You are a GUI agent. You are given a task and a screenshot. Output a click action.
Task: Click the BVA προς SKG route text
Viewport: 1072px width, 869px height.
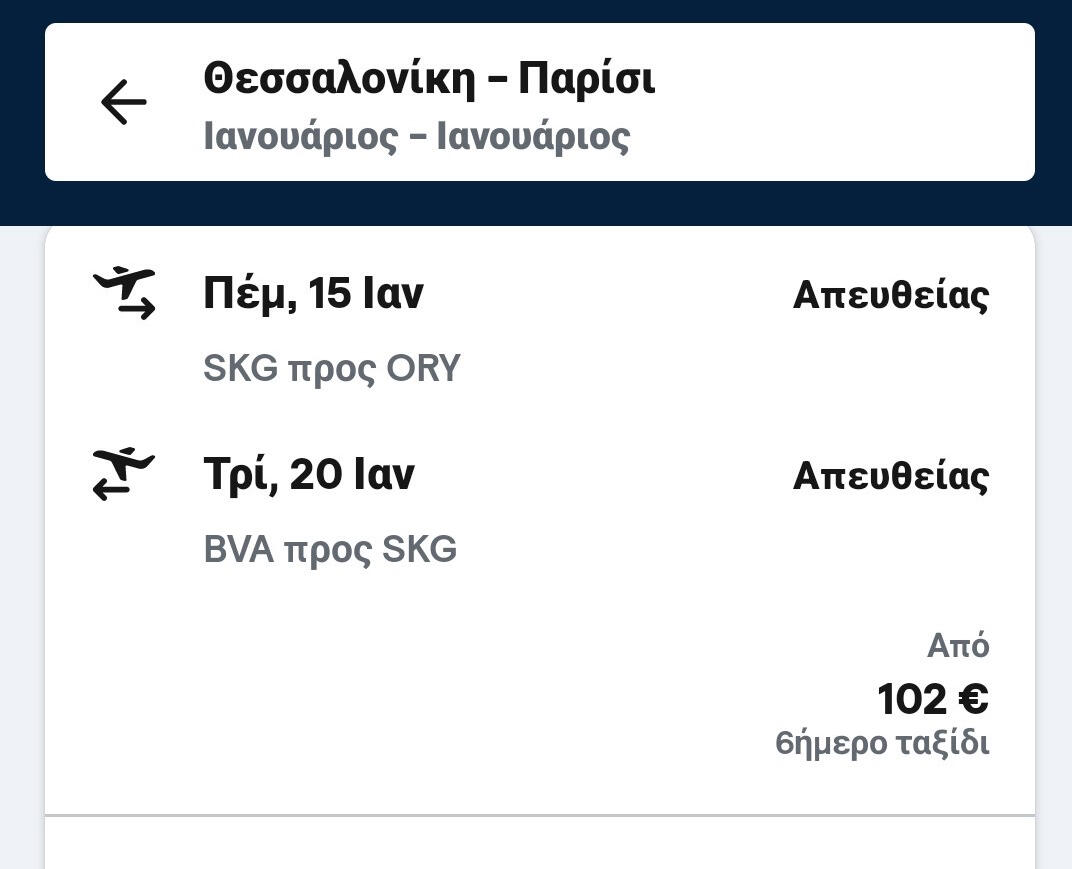pyautogui.click(x=330, y=550)
